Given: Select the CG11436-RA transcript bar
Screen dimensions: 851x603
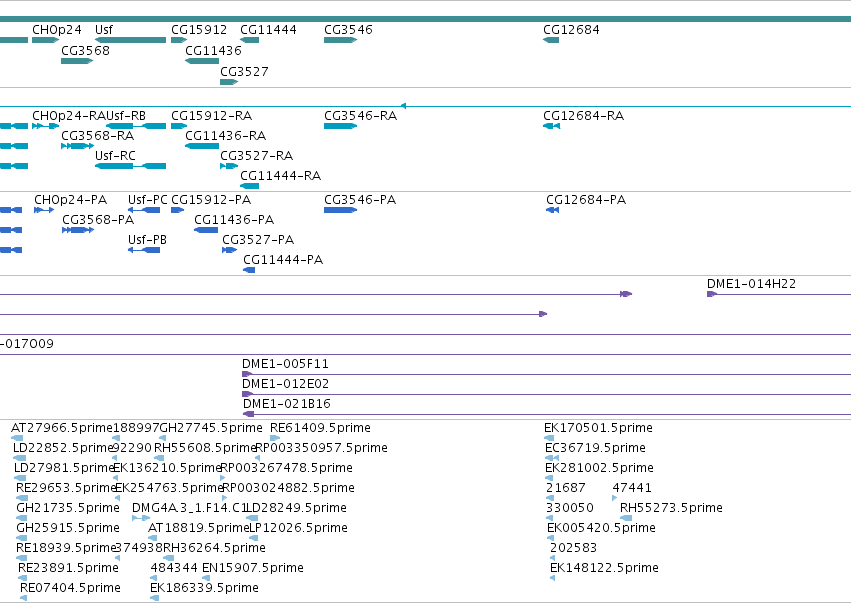Looking at the screenshot, I should (202, 146).
